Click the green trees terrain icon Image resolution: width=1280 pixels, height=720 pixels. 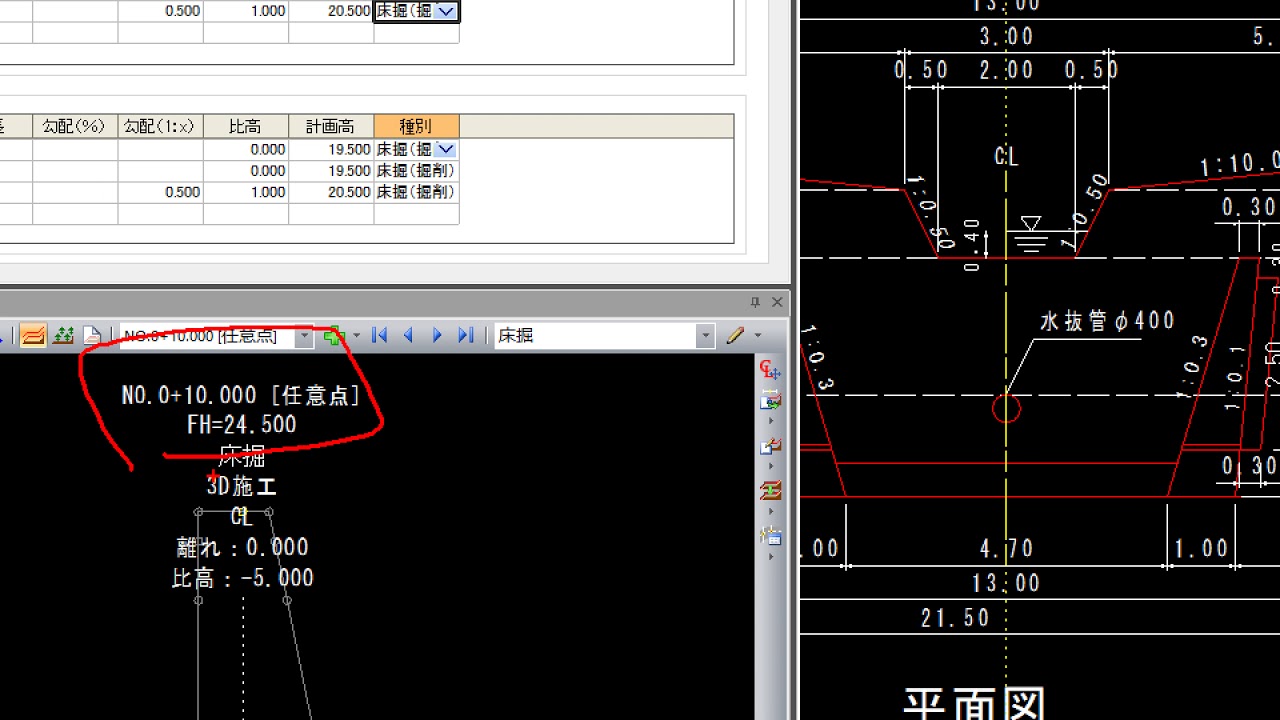pyautogui.click(x=63, y=336)
